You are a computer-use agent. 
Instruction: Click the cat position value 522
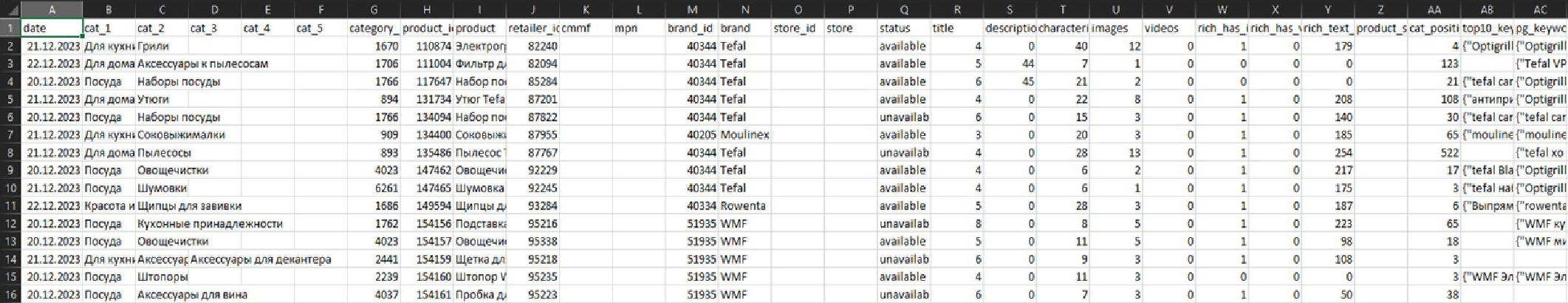1434,152
